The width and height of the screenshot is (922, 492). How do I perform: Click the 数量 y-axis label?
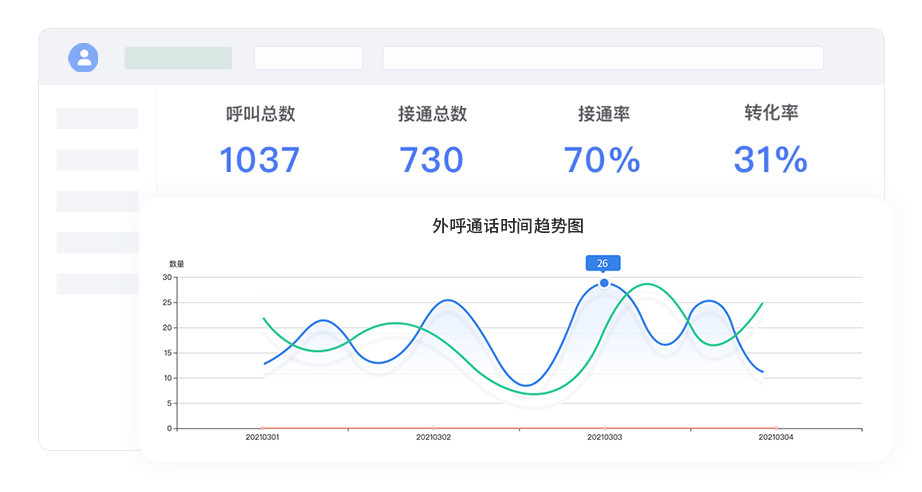(176, 264)
